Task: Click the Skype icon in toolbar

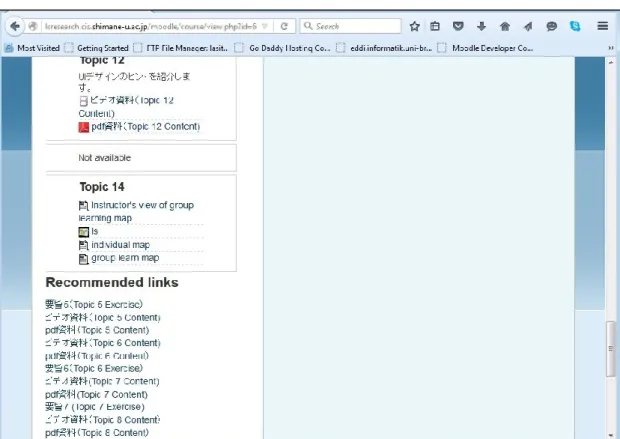Action: pyautogui.click(x=575, y=26)
